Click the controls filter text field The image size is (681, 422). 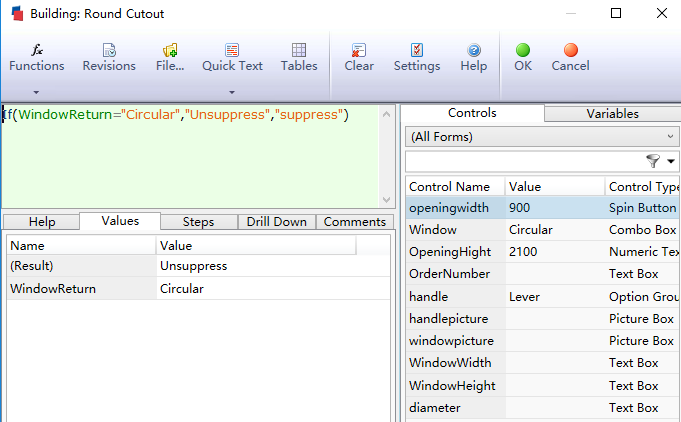click(522, 161)
